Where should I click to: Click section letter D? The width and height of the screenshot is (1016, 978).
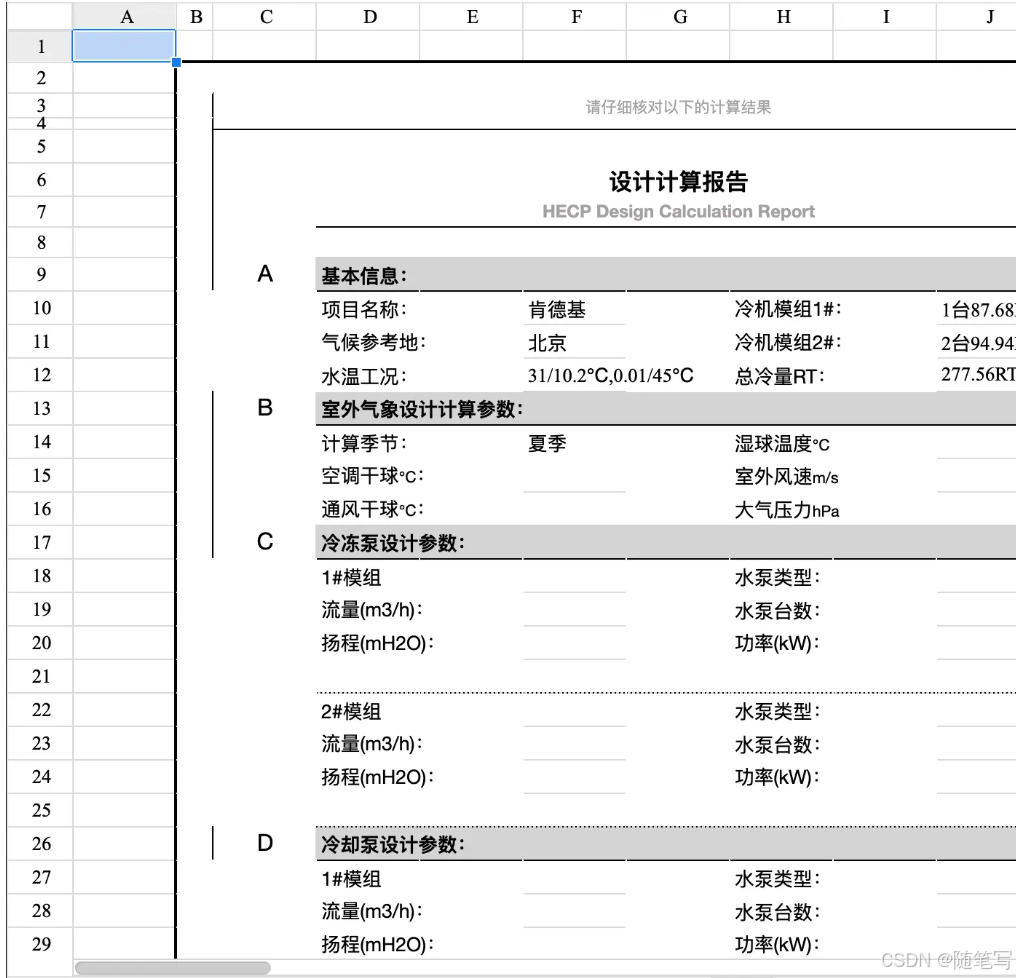pos(265,843)
